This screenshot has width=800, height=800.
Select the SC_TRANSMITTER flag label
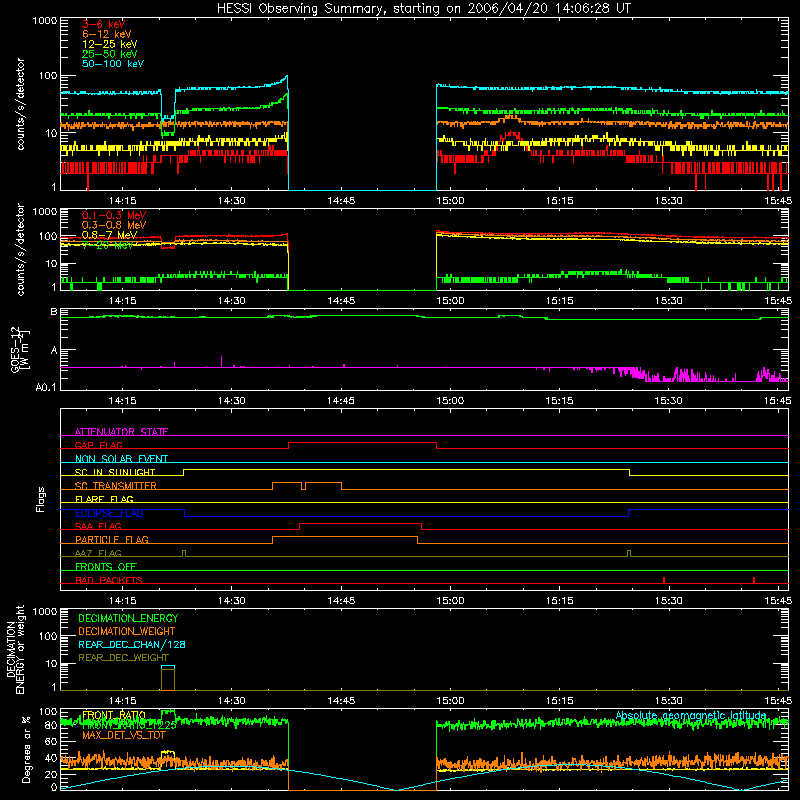116,485
